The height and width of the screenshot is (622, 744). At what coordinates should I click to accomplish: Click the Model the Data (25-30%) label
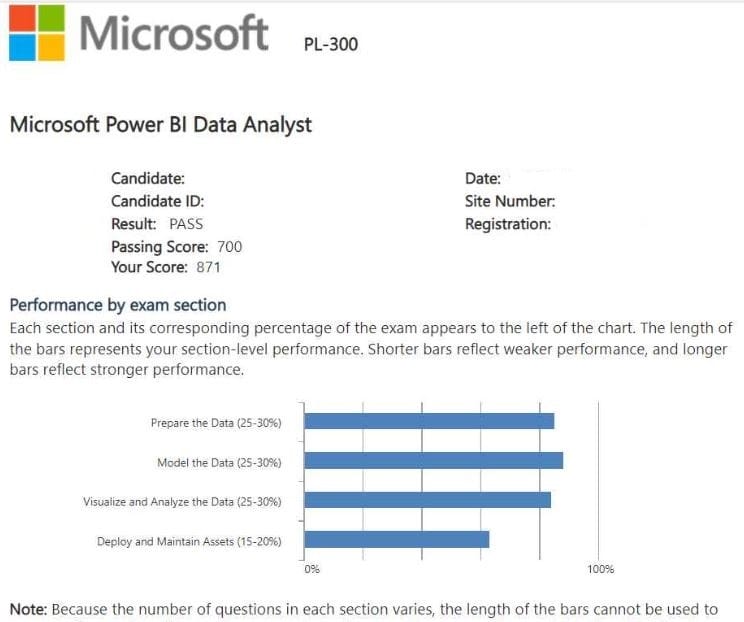coord(219,463)
